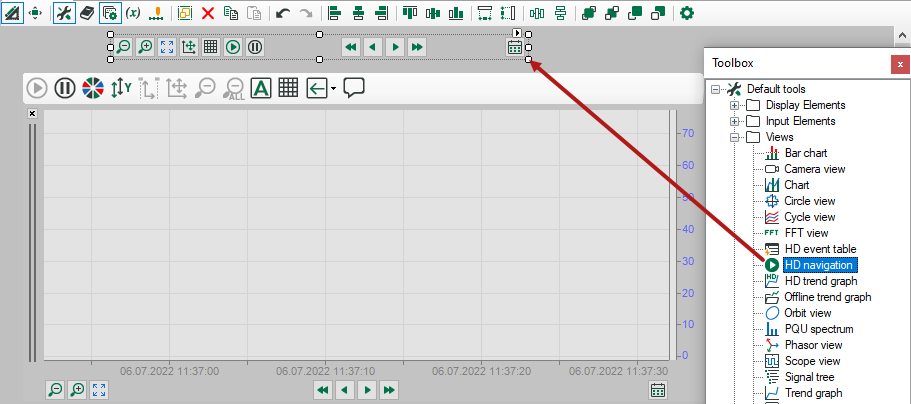Click the orange select-all frame icon
Image resolution: width=911 pixels, height=404 pixels.
pos(185,13)
